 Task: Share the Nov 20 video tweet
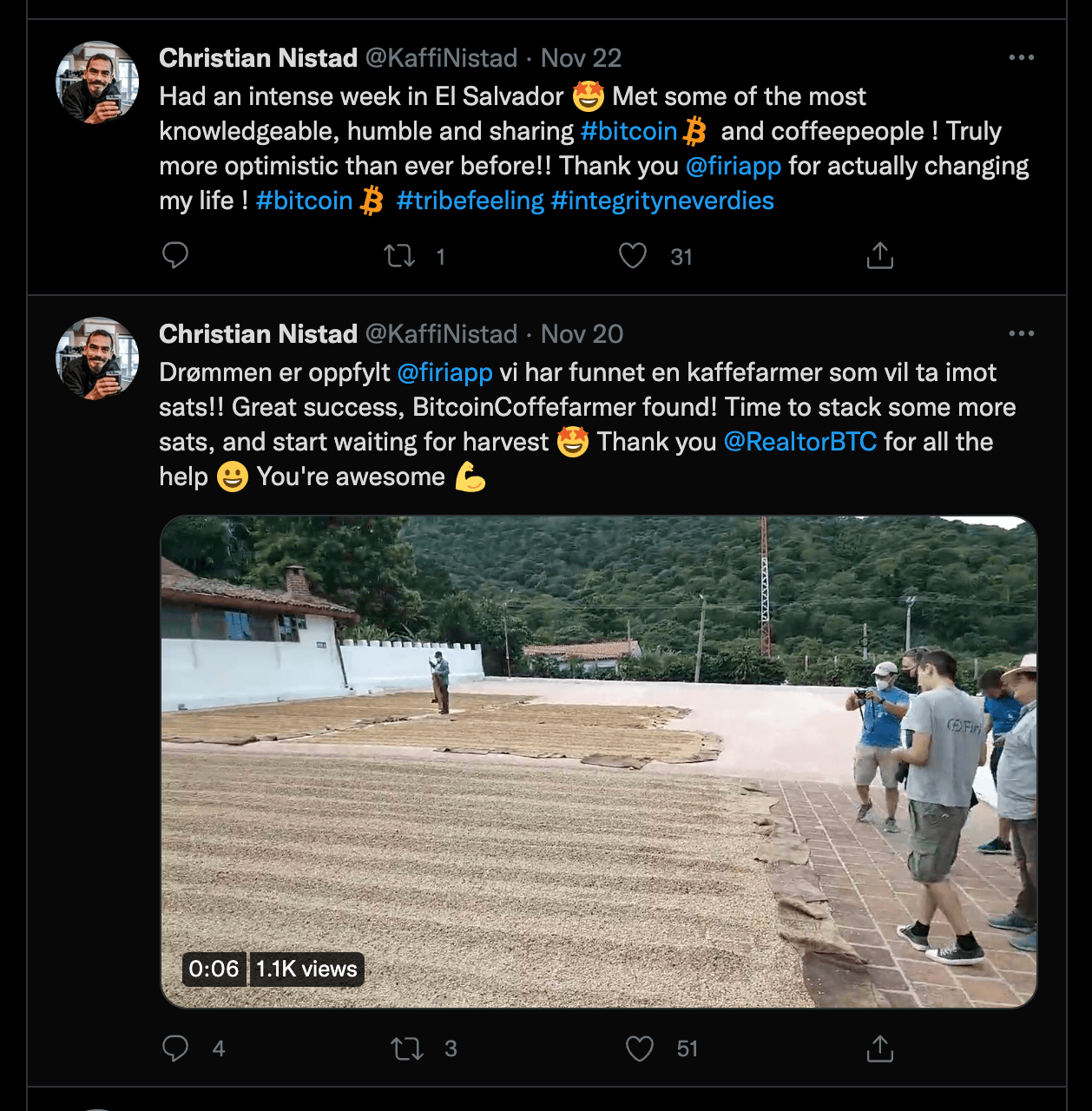(x=879, y=1049)
